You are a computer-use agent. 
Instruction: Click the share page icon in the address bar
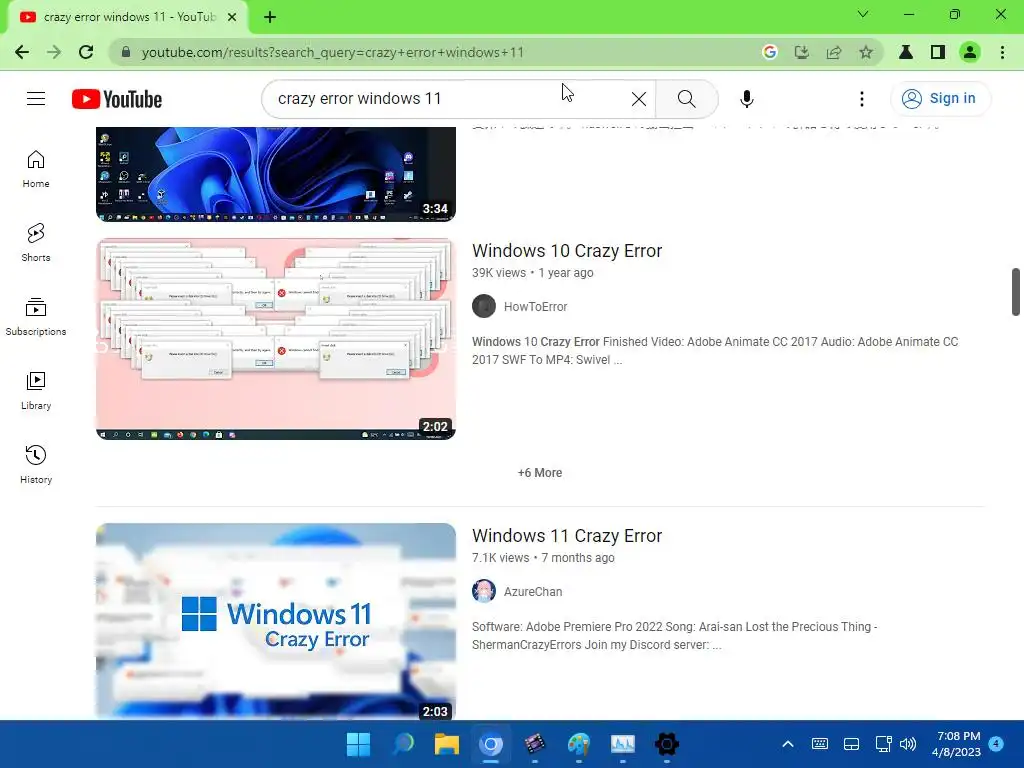(834, 52)
